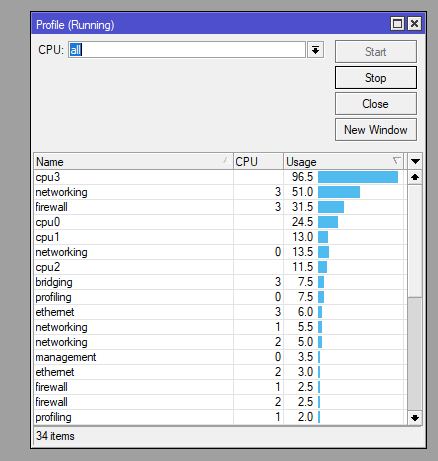This screenshot has width=438, height=461.
Task: Click the Close button
Action: [x=376, y=104]
